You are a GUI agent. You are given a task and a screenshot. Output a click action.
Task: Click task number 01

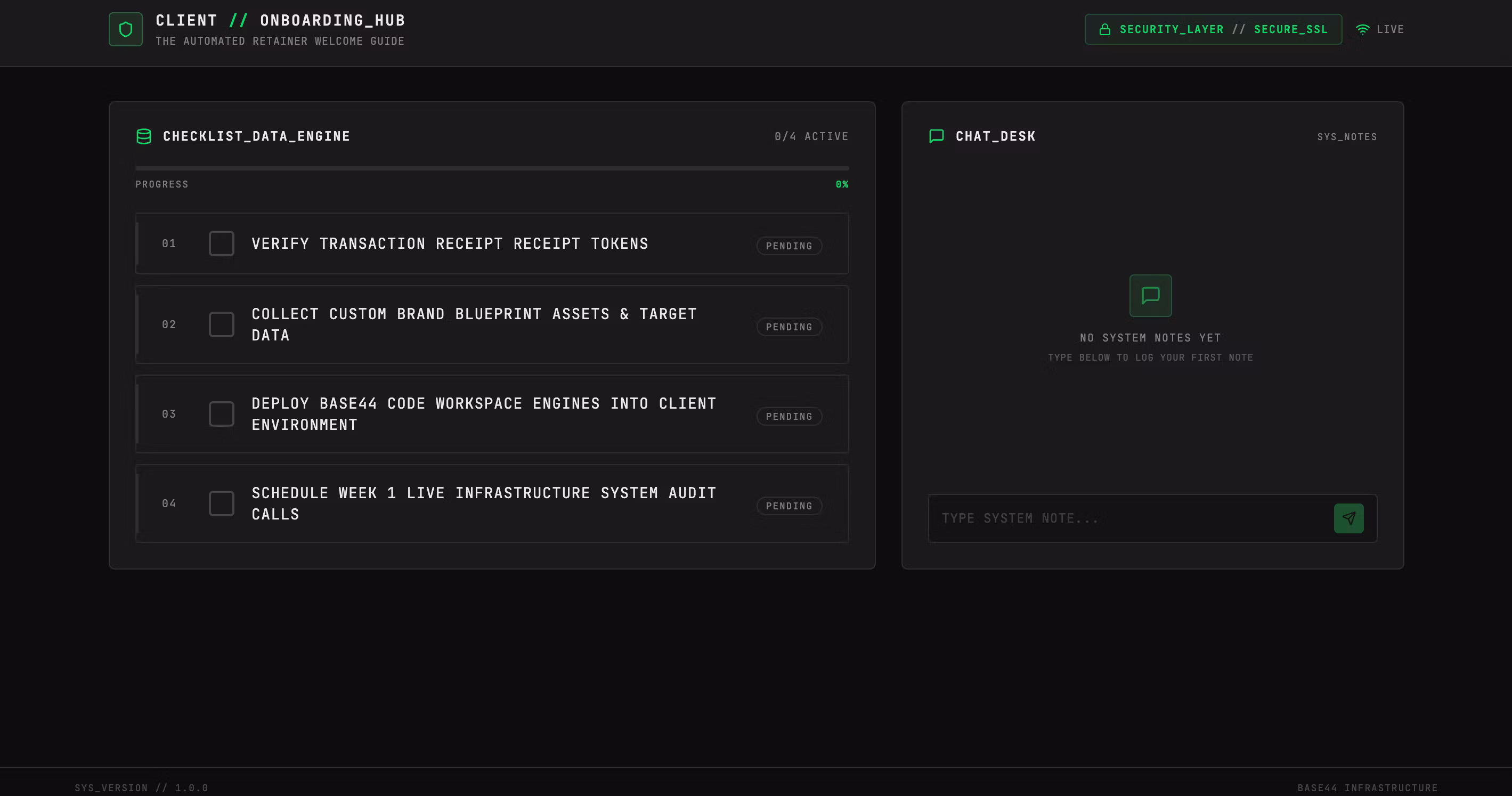(169, 243)
